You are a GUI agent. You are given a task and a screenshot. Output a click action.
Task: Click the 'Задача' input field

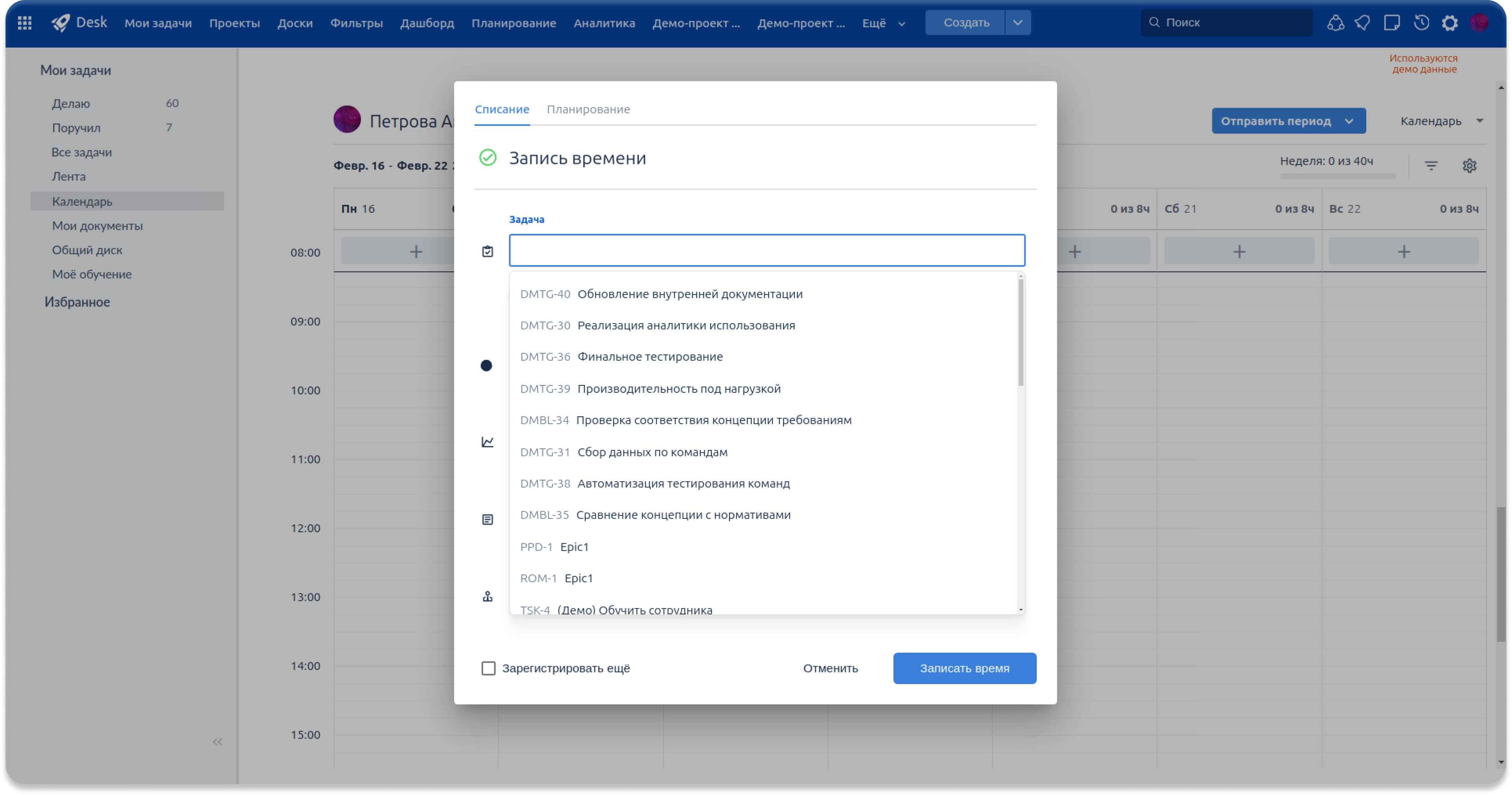click(767, 251)
